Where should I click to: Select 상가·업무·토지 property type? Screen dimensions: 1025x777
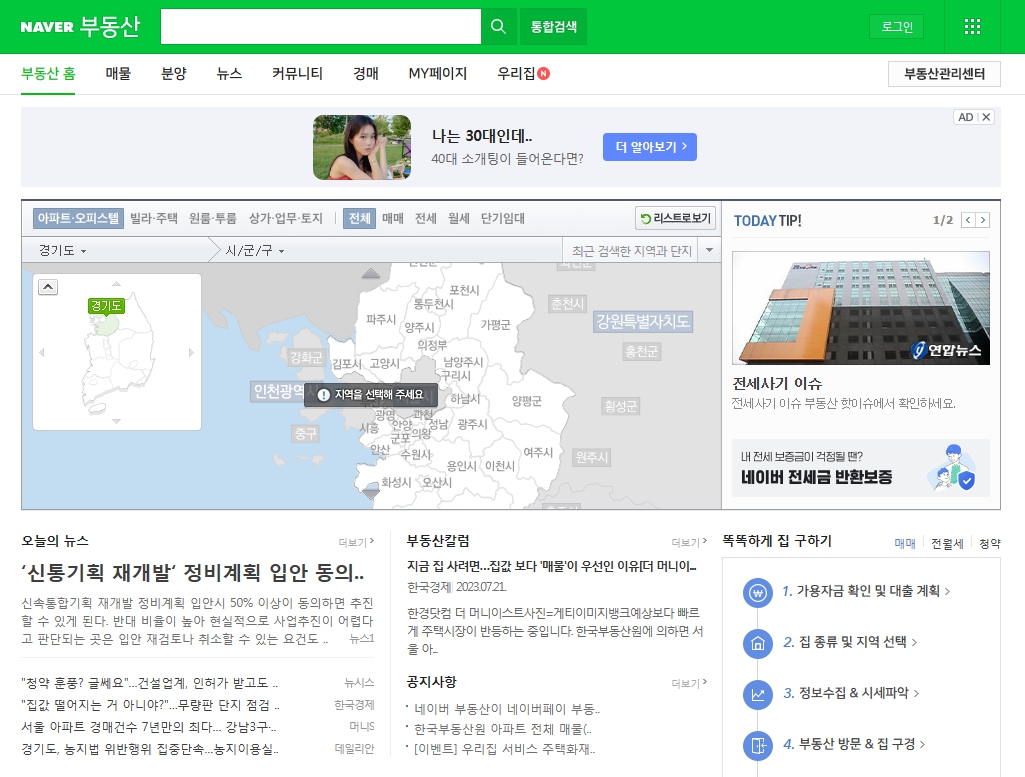point(286,218)
